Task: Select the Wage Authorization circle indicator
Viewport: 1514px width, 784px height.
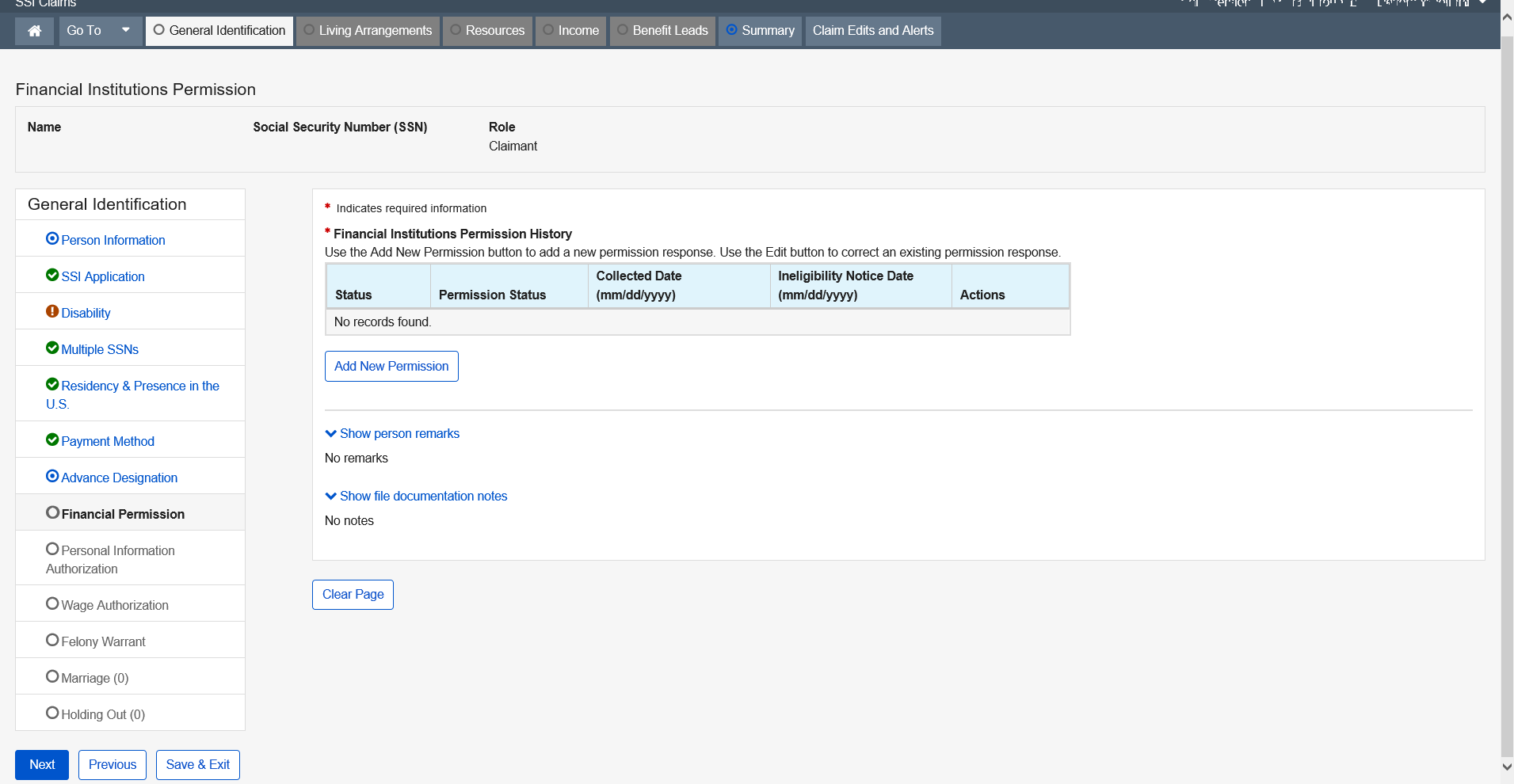Action: [52, 603]
